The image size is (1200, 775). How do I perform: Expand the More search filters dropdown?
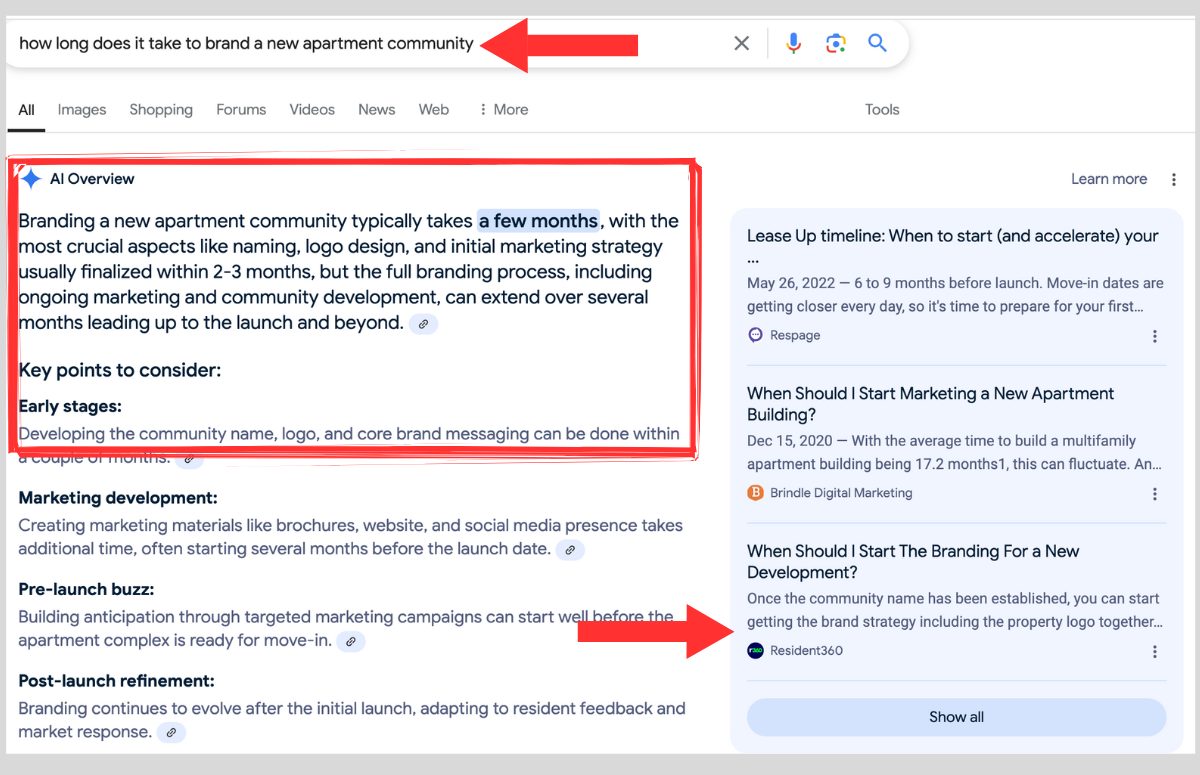click(503, 110)
